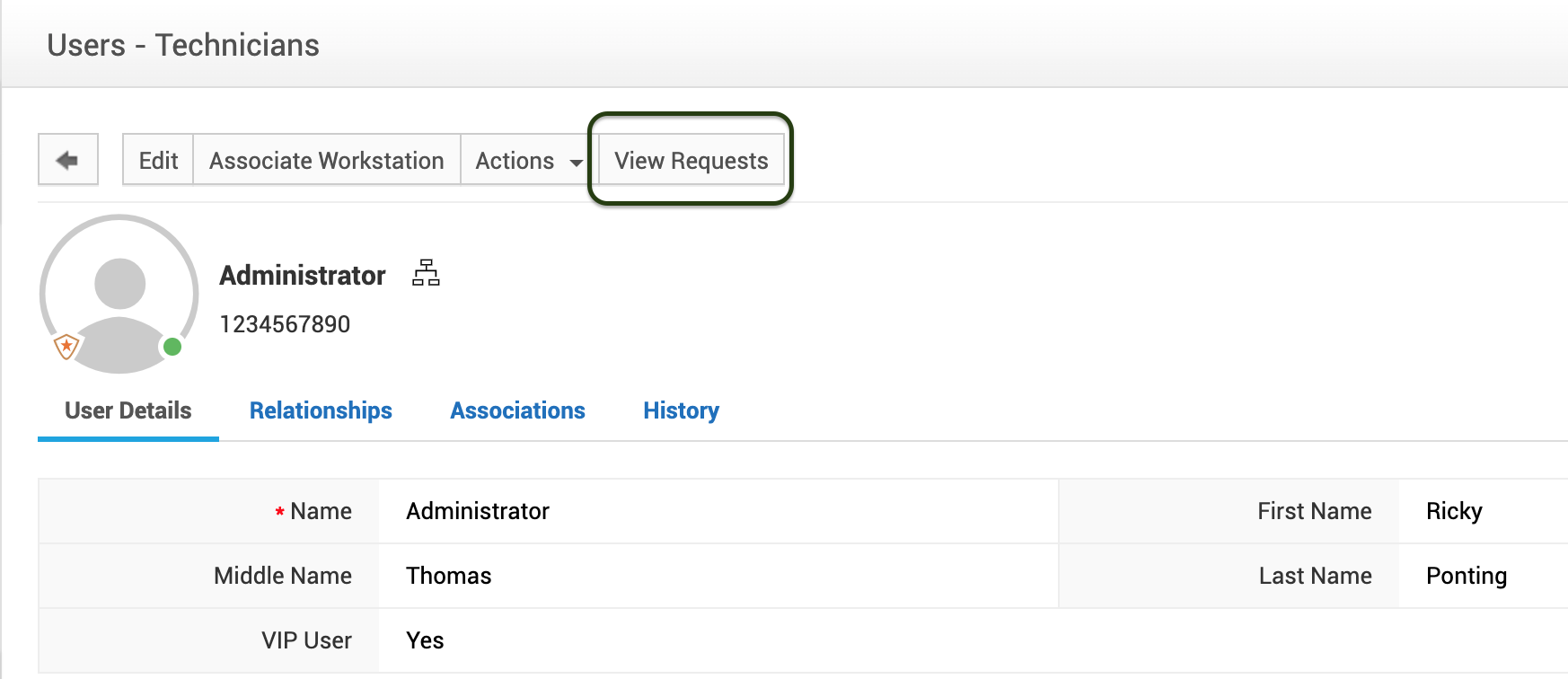Click the Users - Technicians page title
This screenshot has height=679, width=1568.
[x=183, y=45]
